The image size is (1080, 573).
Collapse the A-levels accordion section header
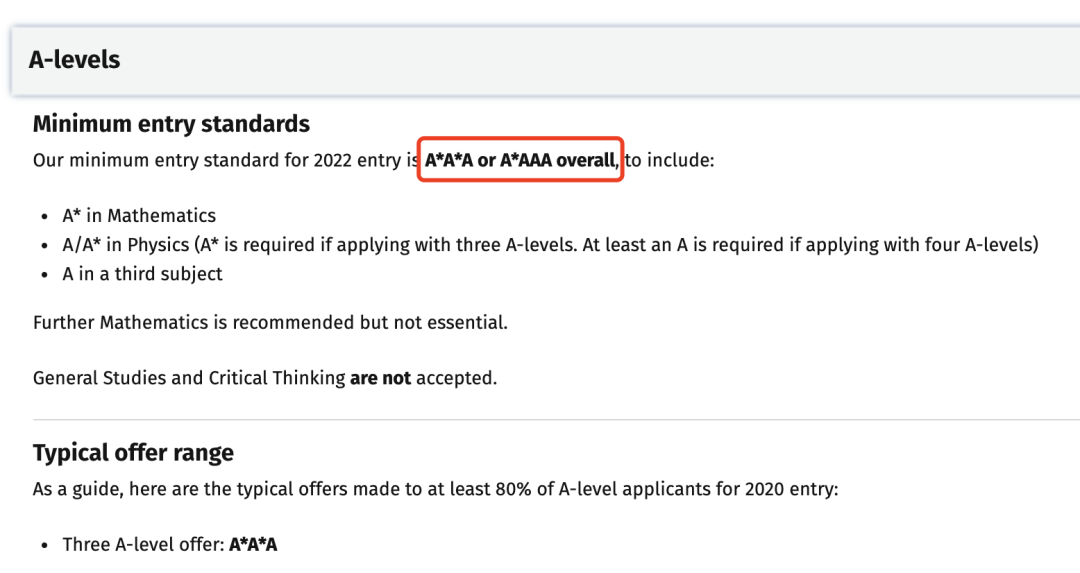click(545, 60)
